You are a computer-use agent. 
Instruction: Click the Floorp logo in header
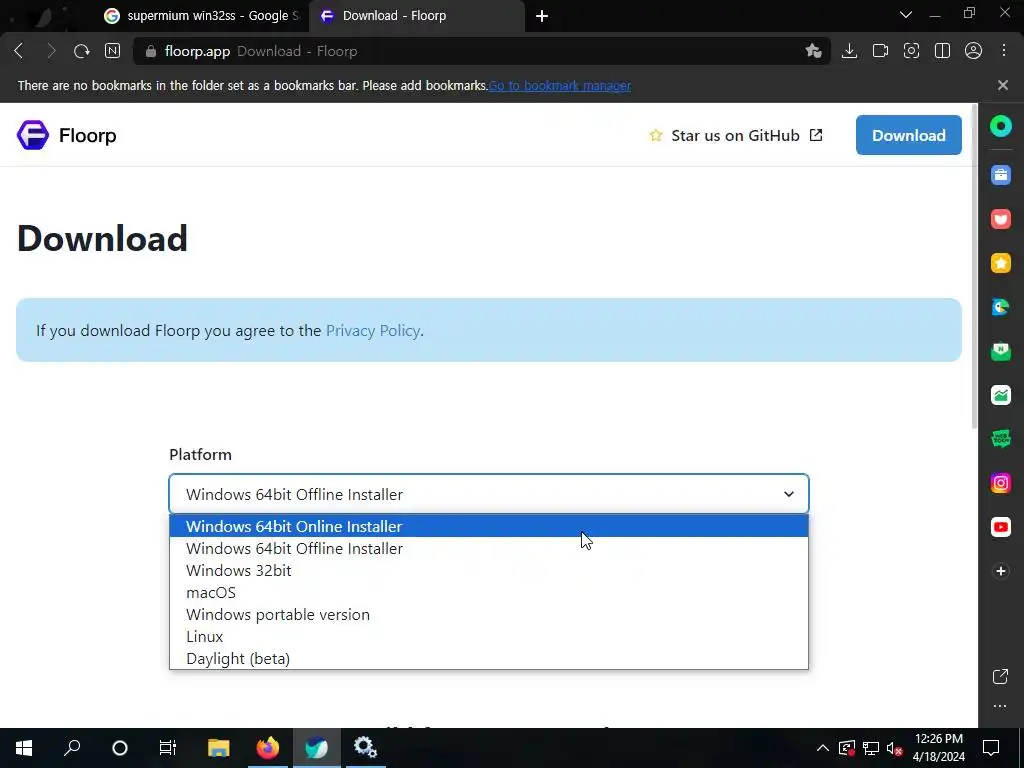click(67, 135)
